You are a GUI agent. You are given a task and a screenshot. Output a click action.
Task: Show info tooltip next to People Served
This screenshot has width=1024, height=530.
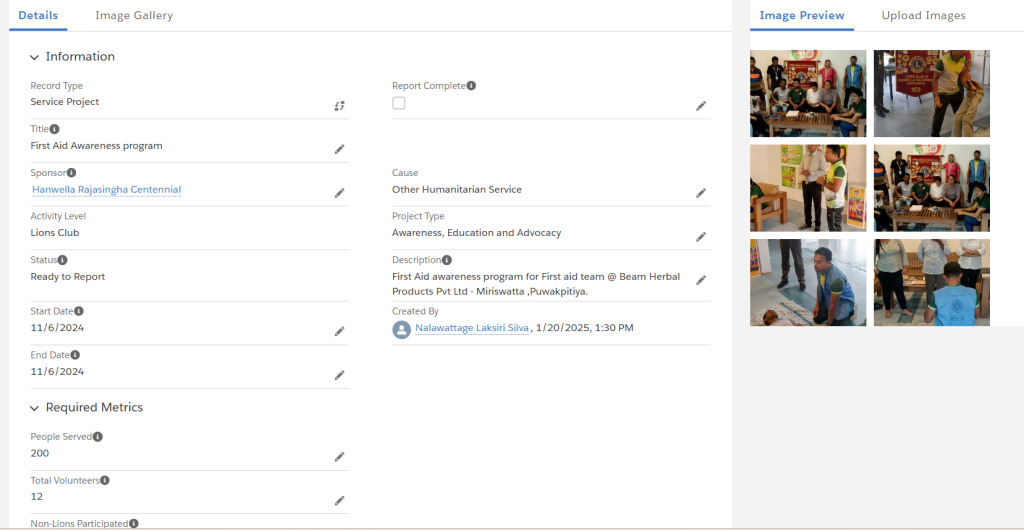[97, 437]
